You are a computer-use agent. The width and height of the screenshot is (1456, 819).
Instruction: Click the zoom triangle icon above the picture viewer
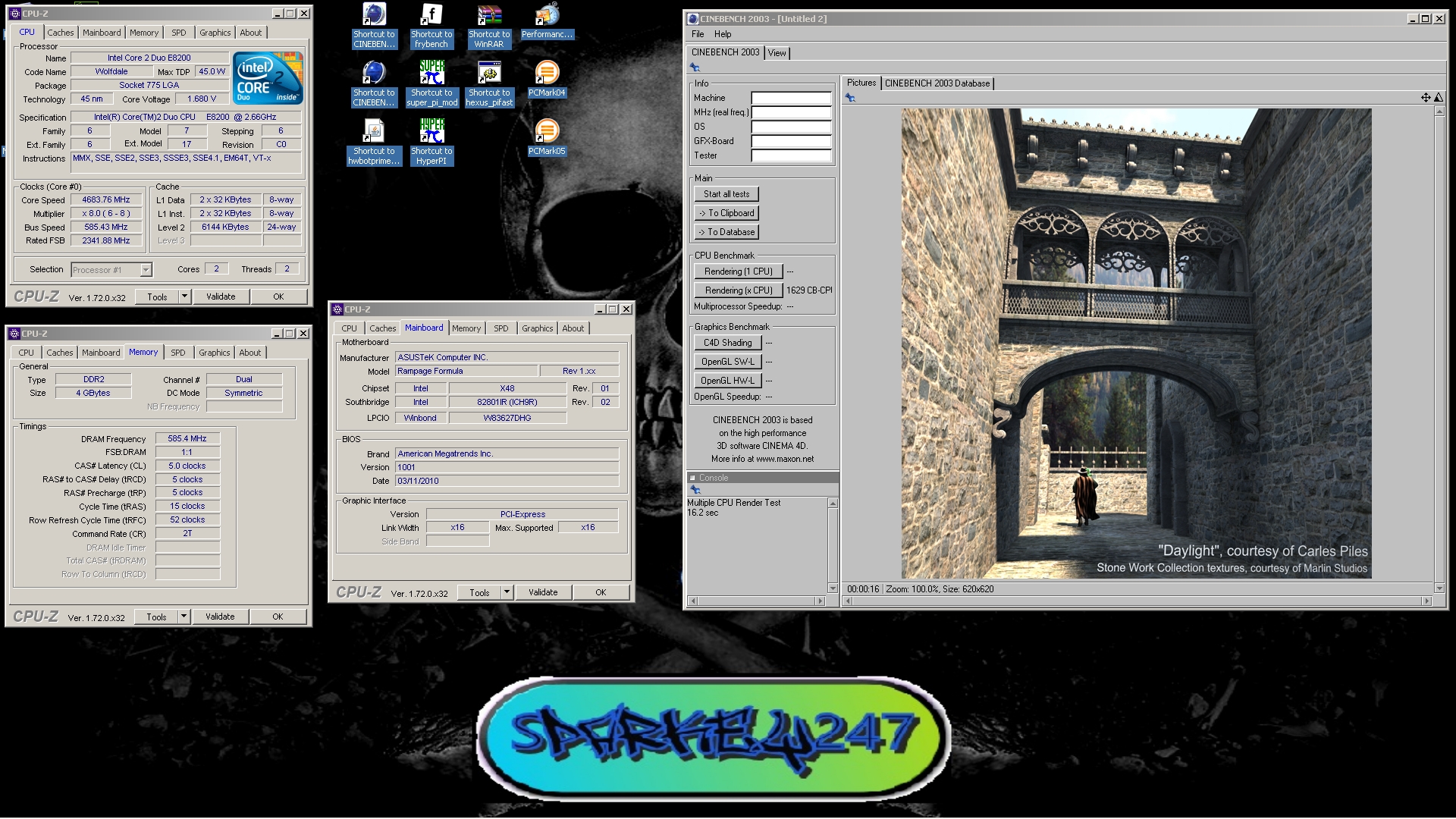pos(1438,97)
